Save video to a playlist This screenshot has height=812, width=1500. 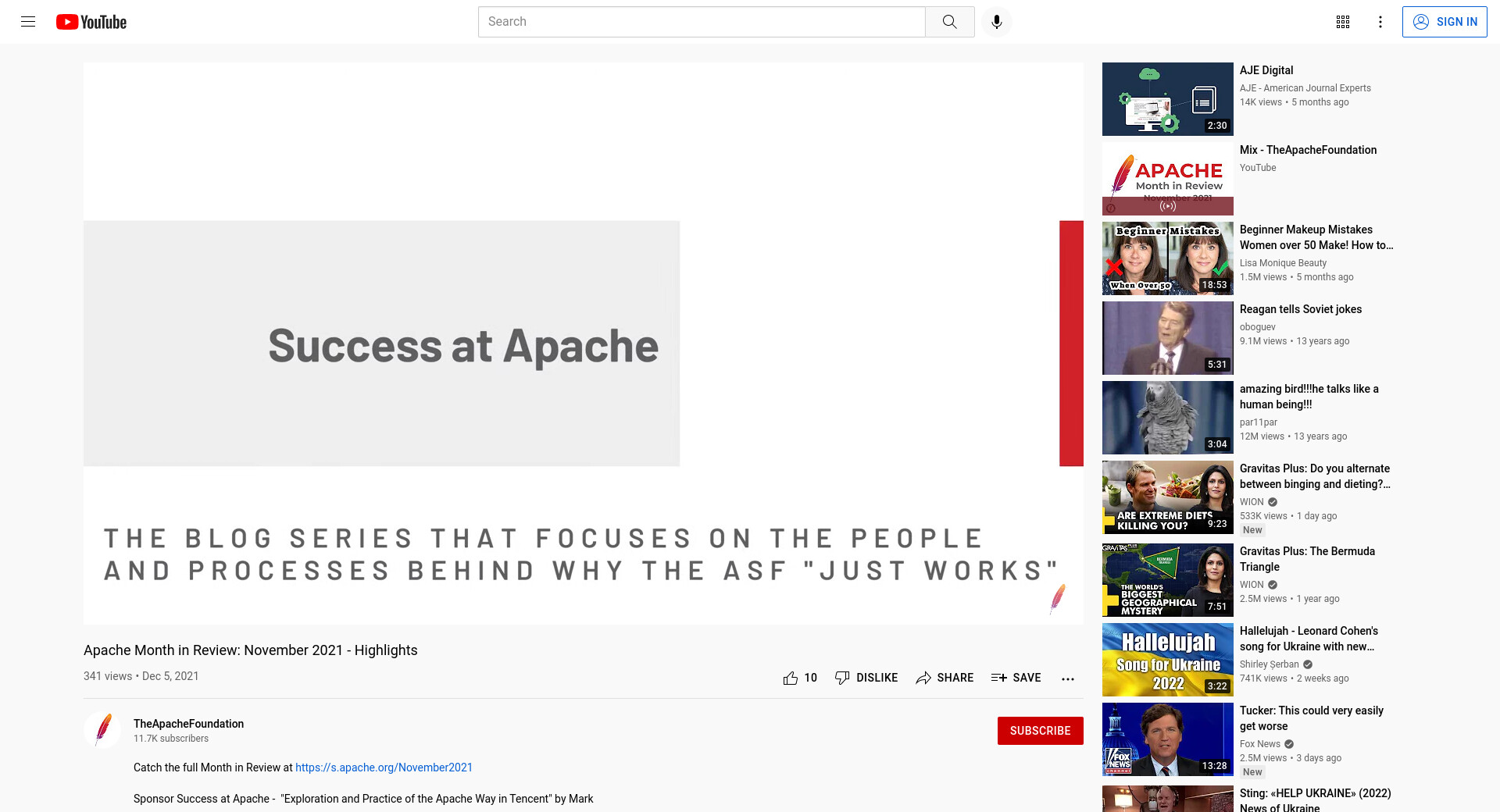pos(1016,678)
